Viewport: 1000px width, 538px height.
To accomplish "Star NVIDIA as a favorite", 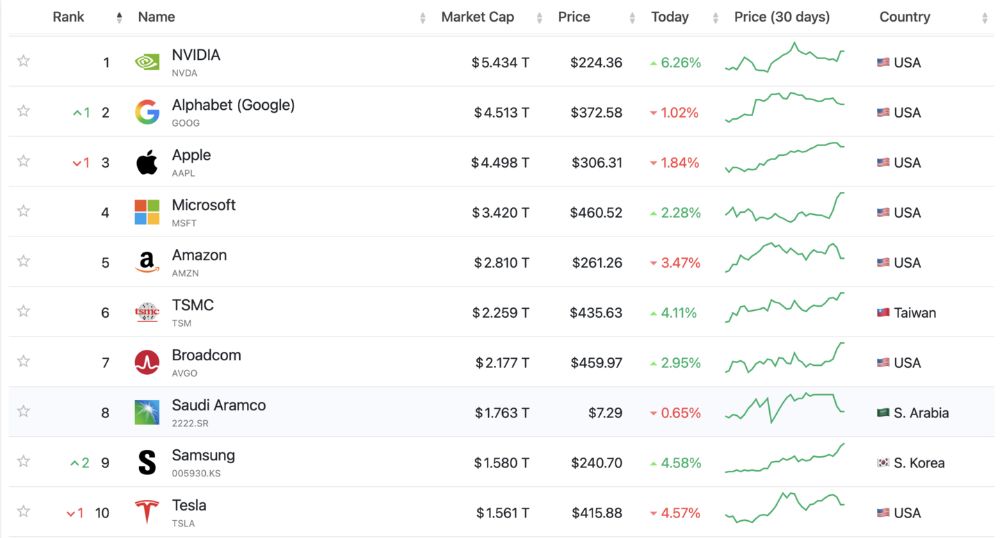I will pyautogui.click(x=24, y=61).
